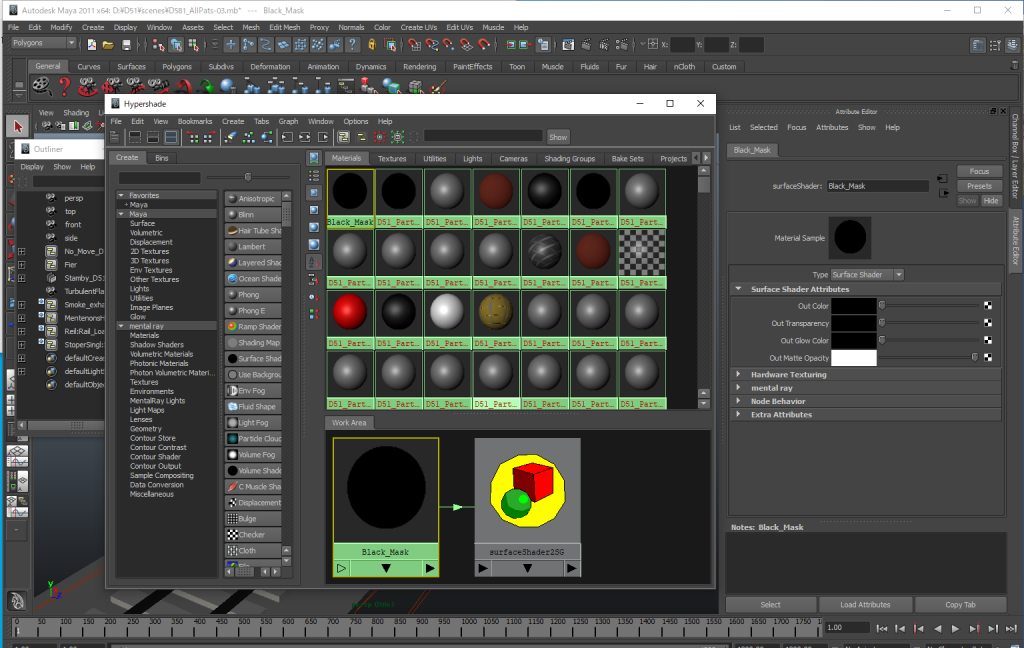The height and width of the screenshot is (648, 1024).
Task: Click the Hide button in Attribute Editor
Action: [x=991, y=201]
